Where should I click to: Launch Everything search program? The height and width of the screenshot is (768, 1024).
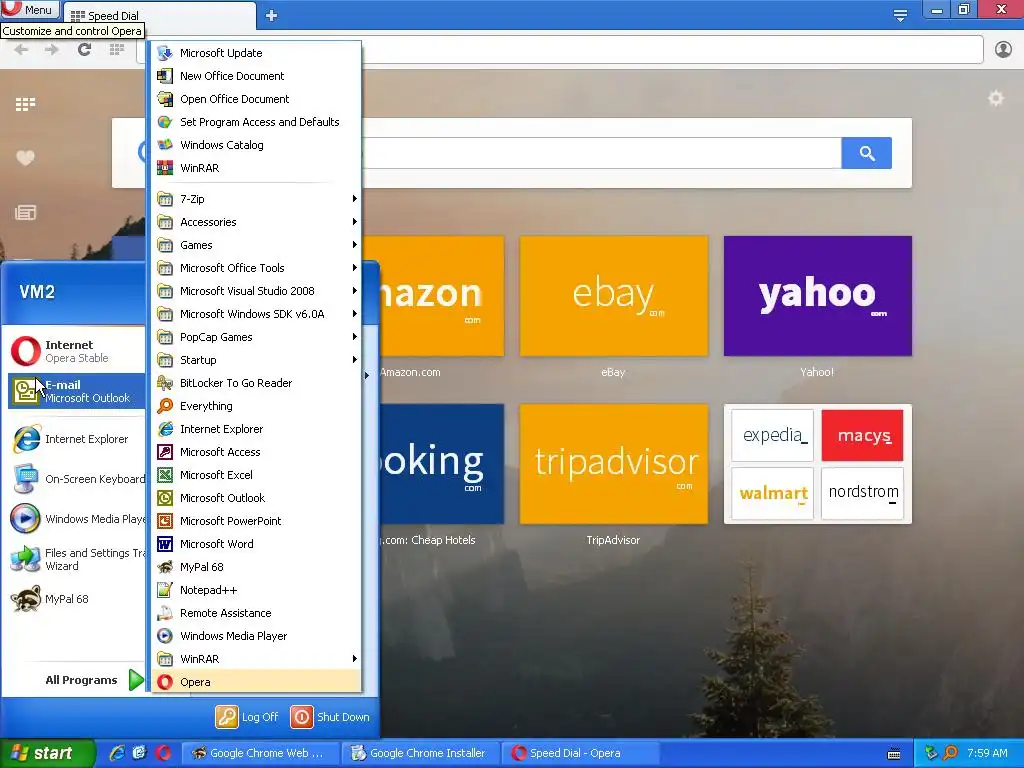pyautogui.click(x=257, y=406)
